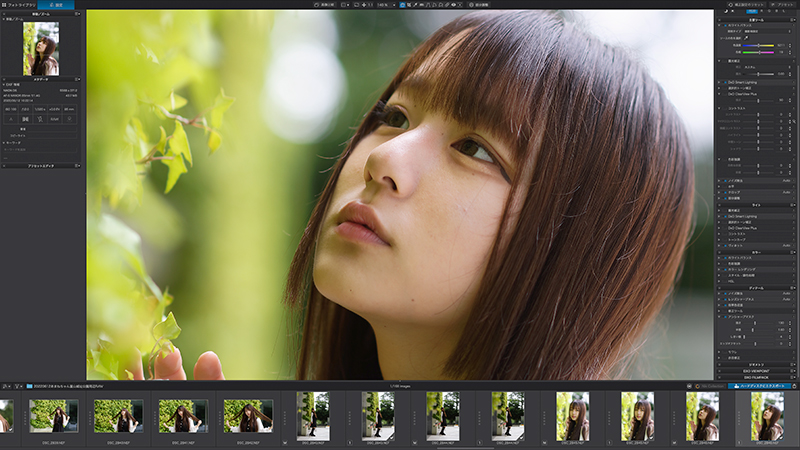This screenshot has height=450, width=800.
Task: Click the filmstrip sort icon at far left
Action: coord(5,386)
